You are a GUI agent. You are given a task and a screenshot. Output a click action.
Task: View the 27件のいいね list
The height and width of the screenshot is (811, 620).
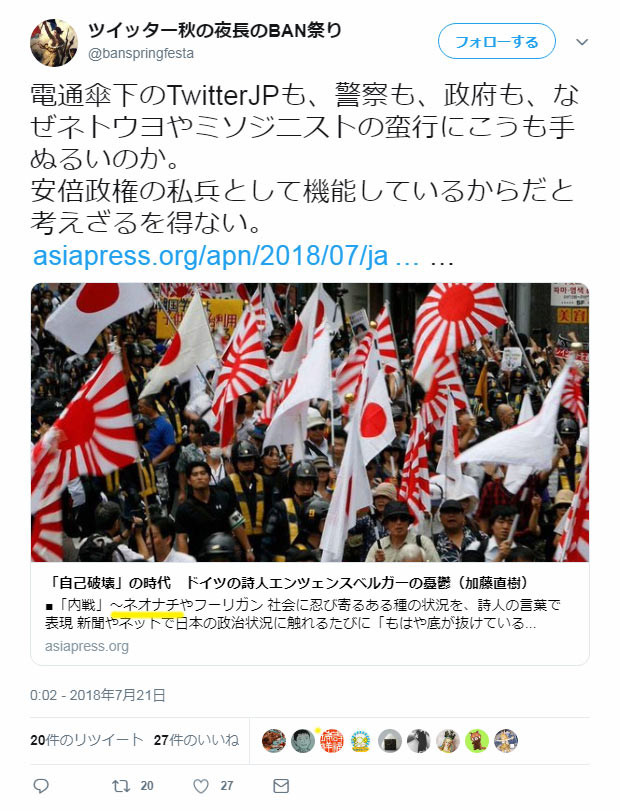pyautogui.click(x=196, y=740)
